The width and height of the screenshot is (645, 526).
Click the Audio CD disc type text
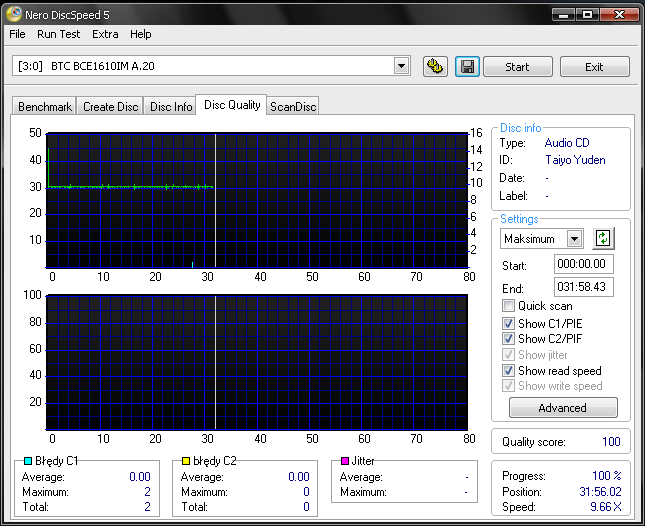click(567, 143)
